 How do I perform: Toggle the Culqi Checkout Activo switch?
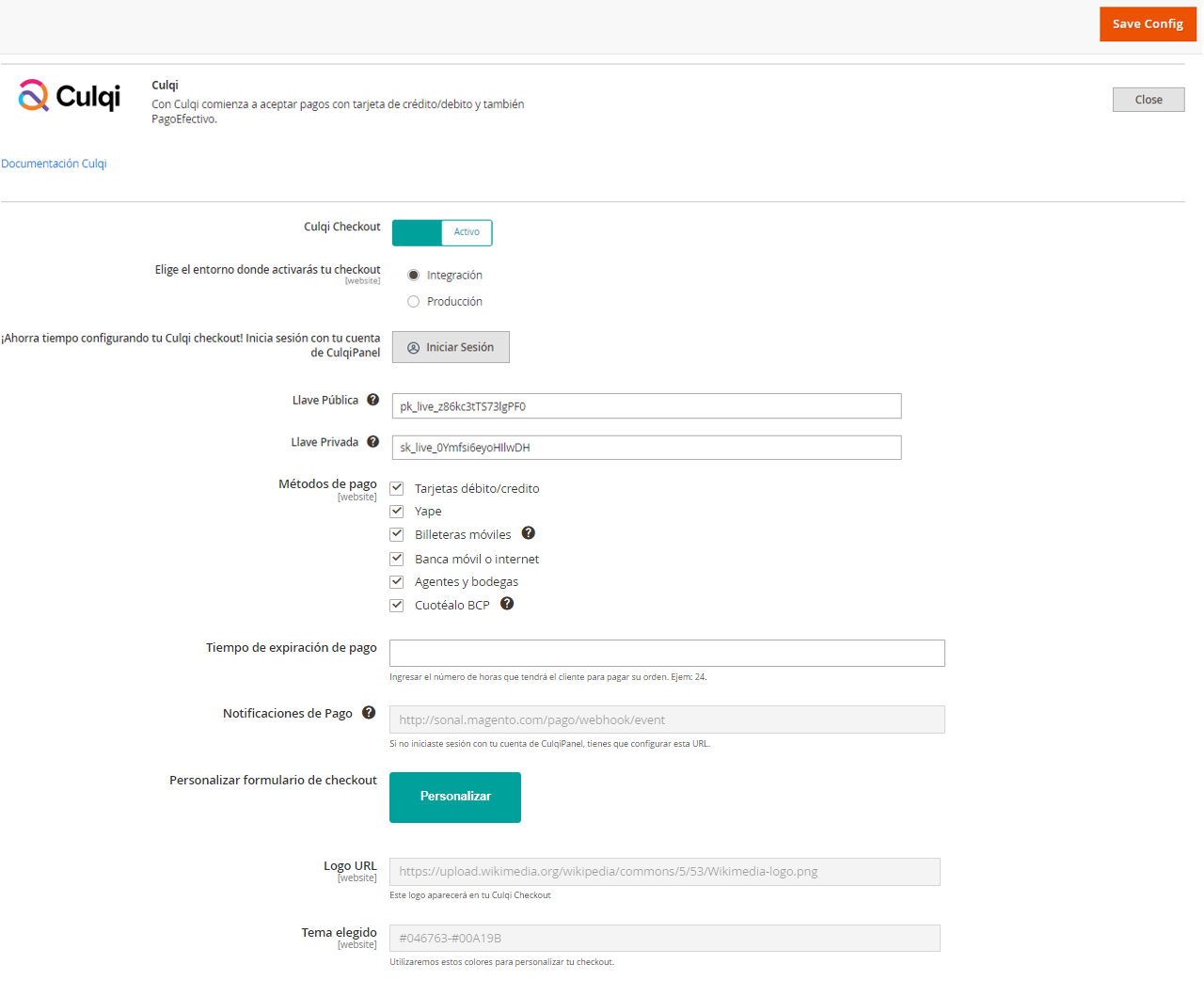pyautogui.click(x=442, y=232)
